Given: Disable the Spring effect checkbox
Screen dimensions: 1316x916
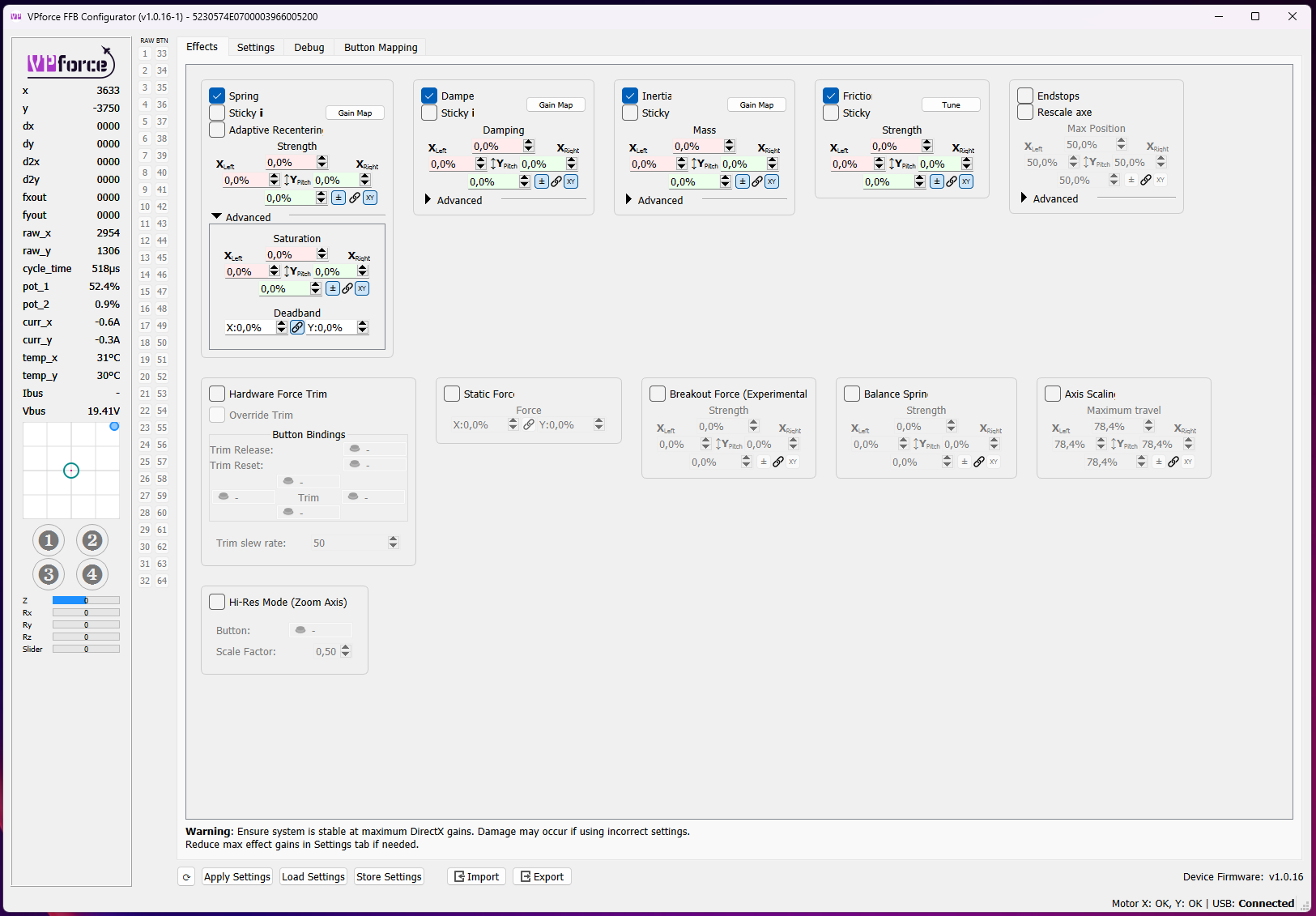Looking at the screenshot, I should (x=217, y=96).
